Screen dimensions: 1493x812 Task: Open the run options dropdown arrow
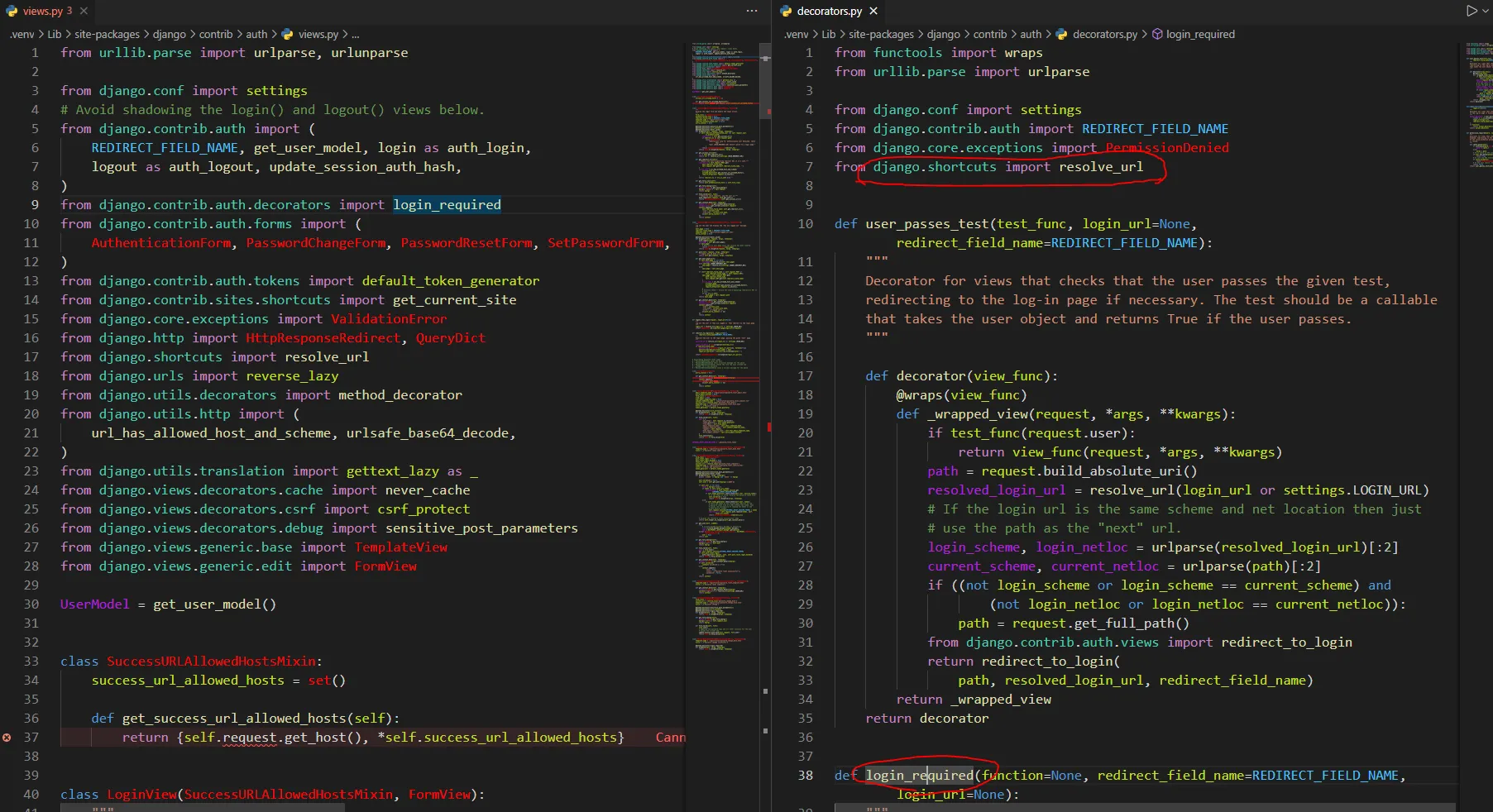1485,11
